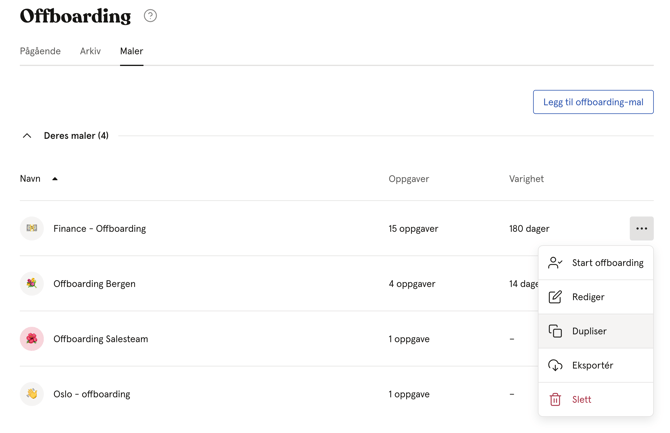Click the Offboarding Salesteam red flower icon
Image resolution: width=670 pixels, height=433 pixels.
coord(32,339)
